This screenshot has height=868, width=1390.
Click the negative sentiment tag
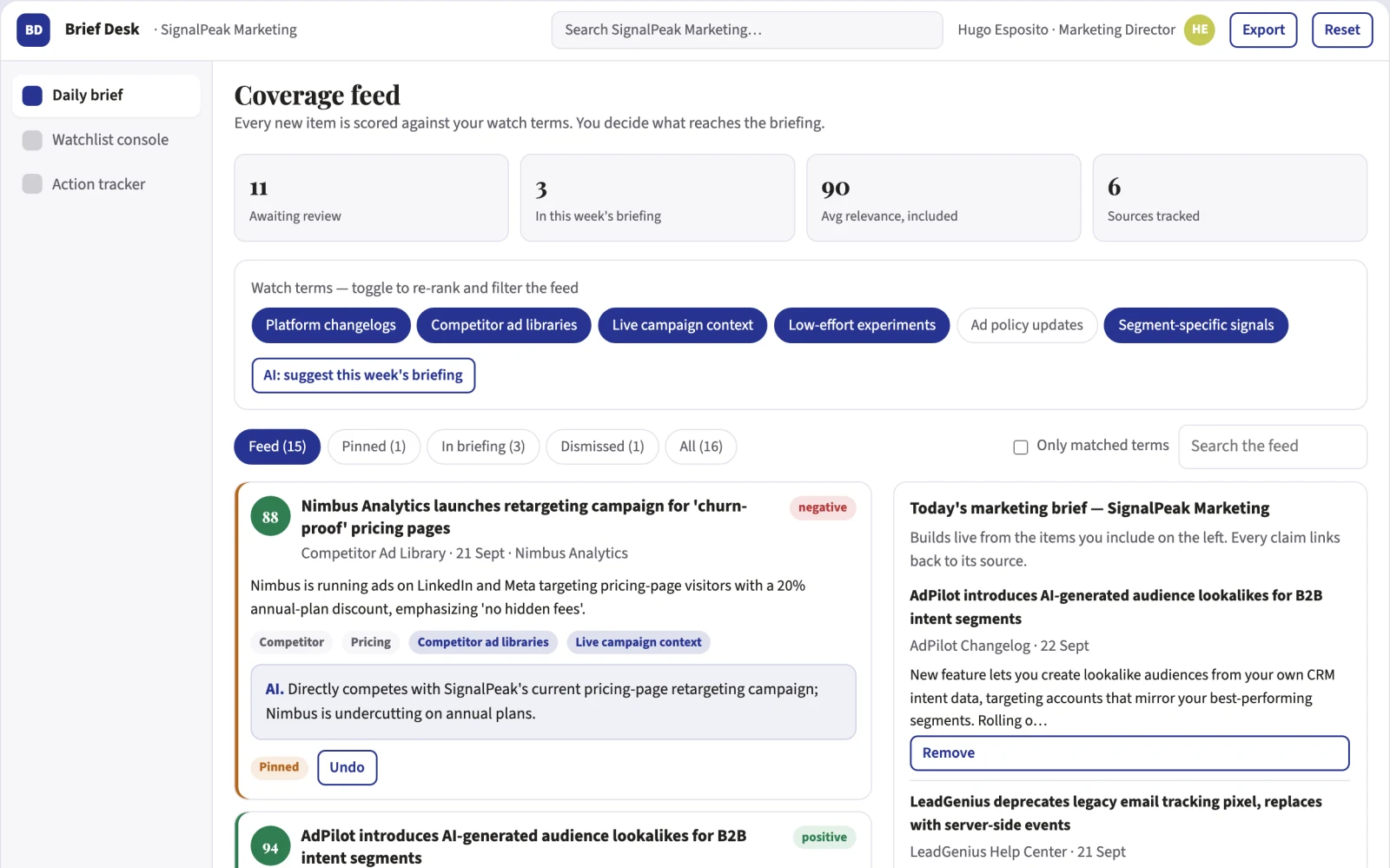click(x=823, y=507)
